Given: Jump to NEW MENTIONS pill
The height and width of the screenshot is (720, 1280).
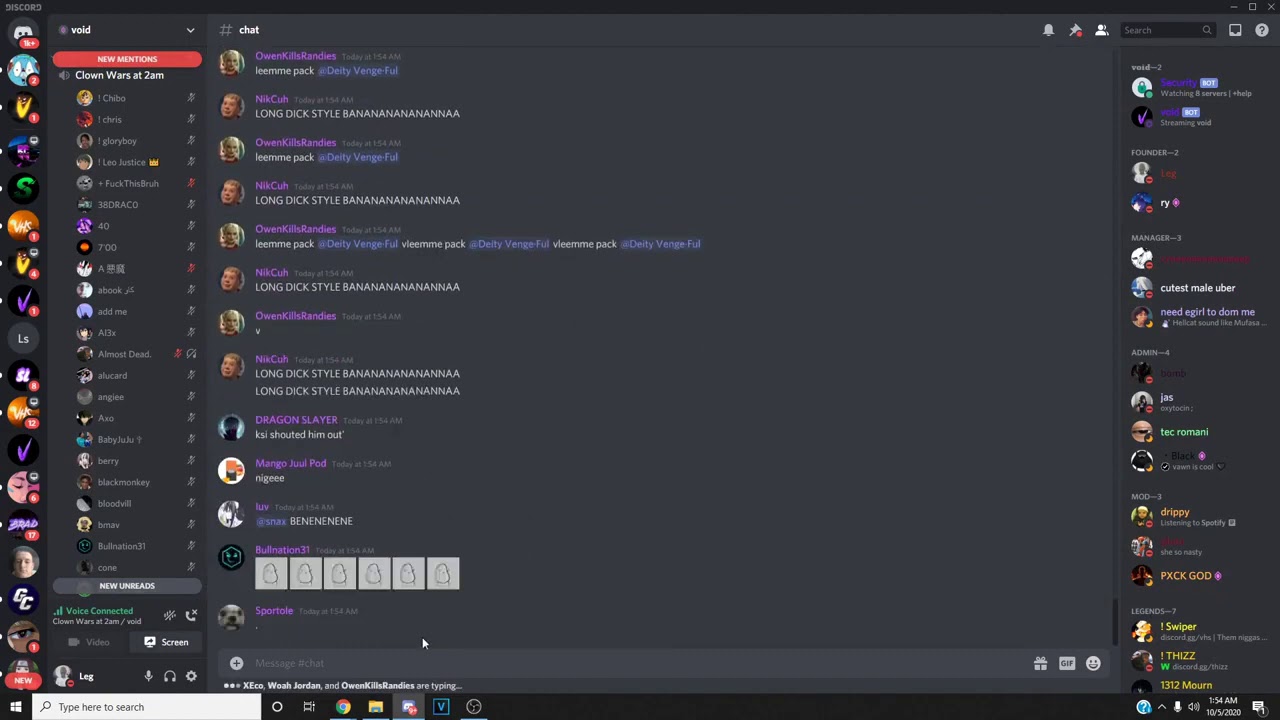Looking at the screenshot, I should [x=127, y=59].
